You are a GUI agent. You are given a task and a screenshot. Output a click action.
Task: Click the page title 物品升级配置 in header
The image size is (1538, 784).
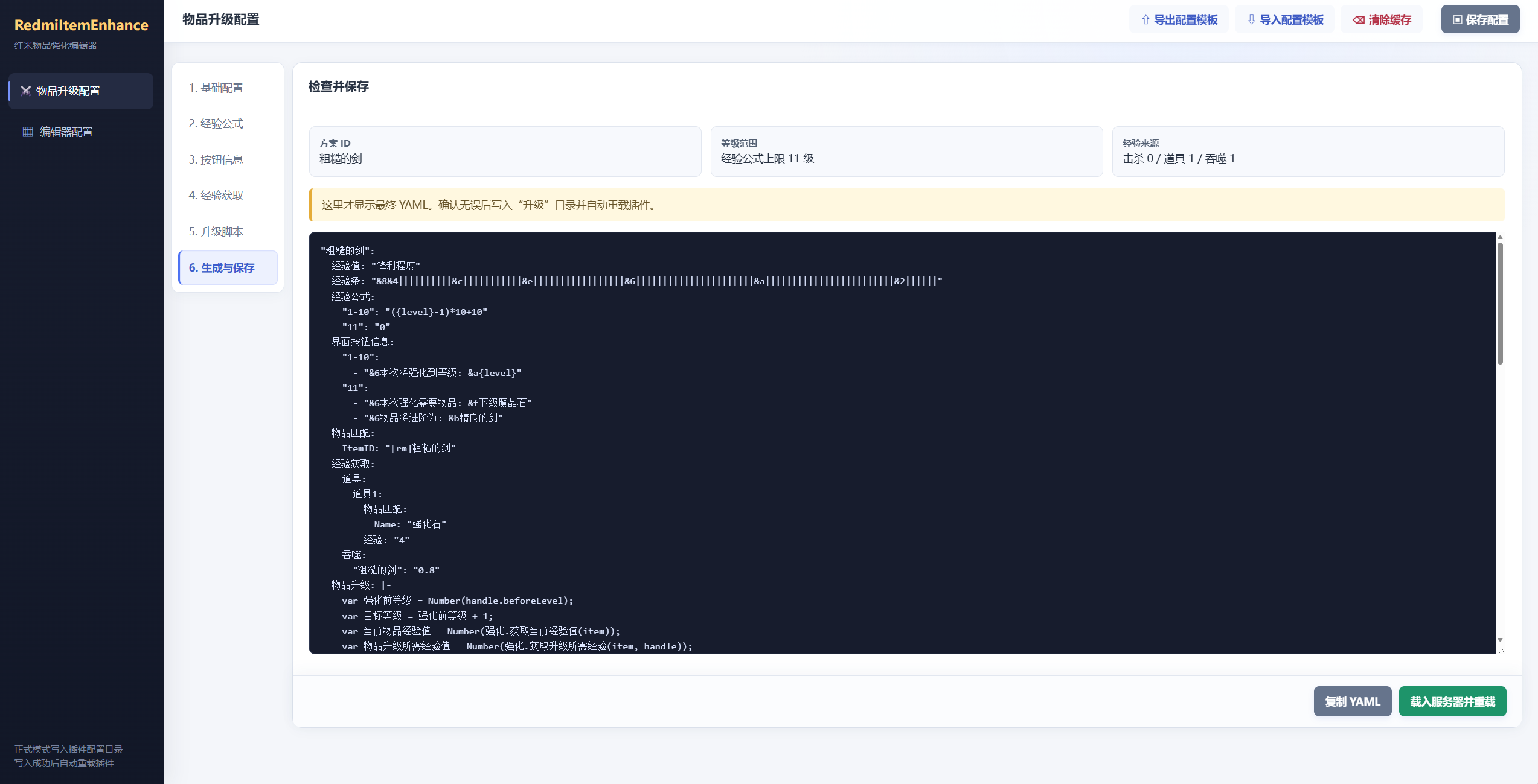coord(220,20)
